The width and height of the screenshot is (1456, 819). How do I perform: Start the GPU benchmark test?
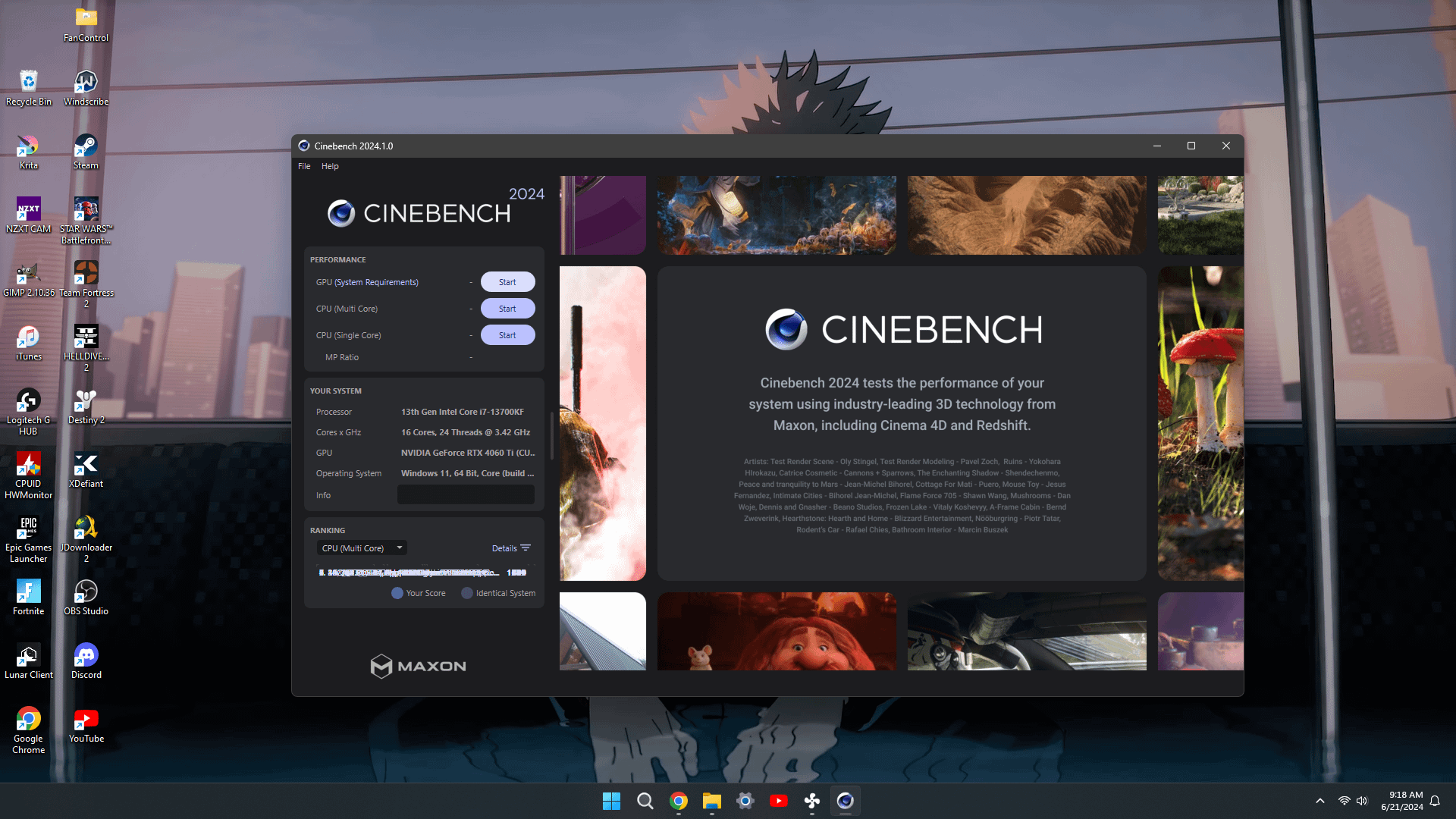click(507, 282)
